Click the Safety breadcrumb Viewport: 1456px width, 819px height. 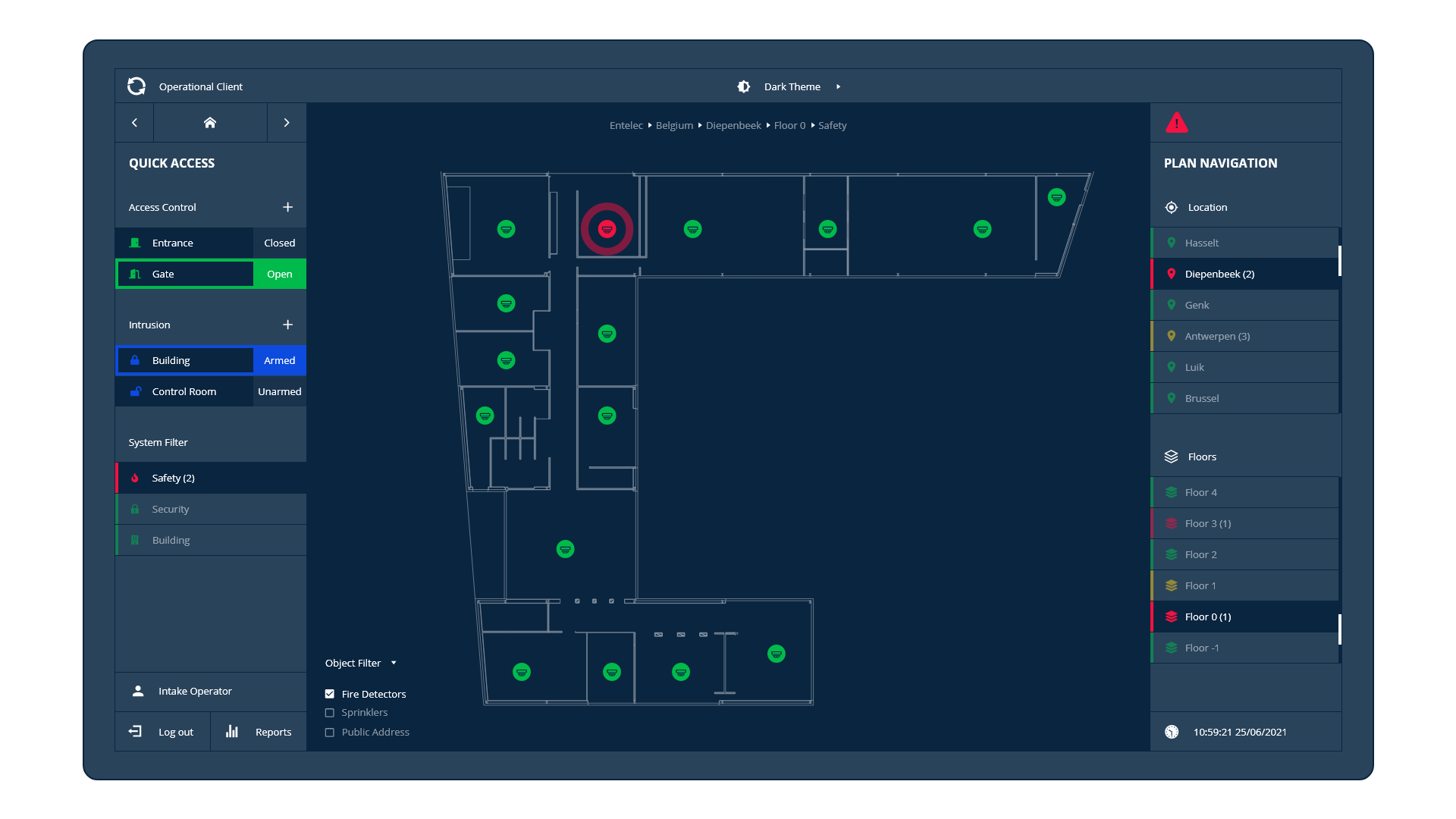click(x=832, y=125)
